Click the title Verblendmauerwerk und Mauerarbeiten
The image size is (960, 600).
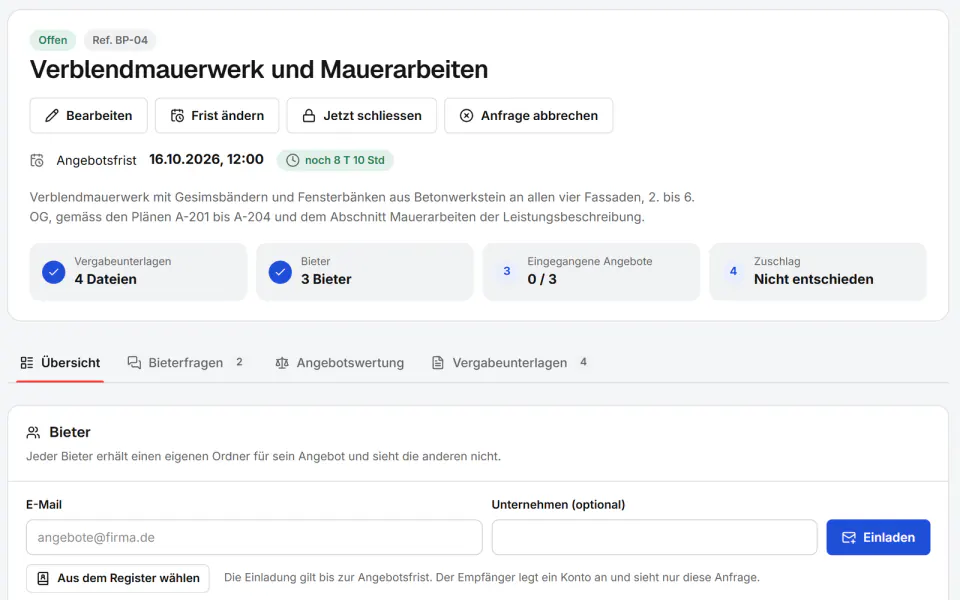259,70
